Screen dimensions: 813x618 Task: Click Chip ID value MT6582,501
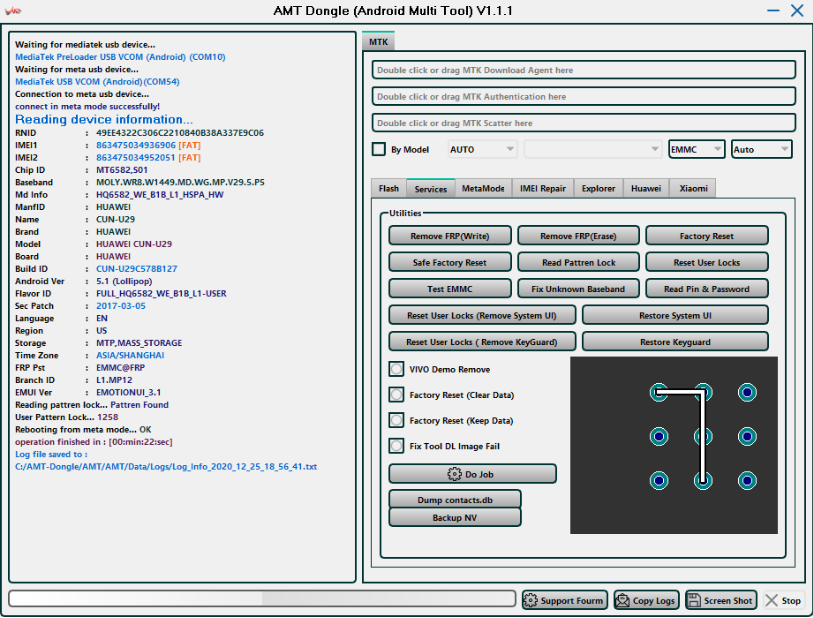(122, 170)
